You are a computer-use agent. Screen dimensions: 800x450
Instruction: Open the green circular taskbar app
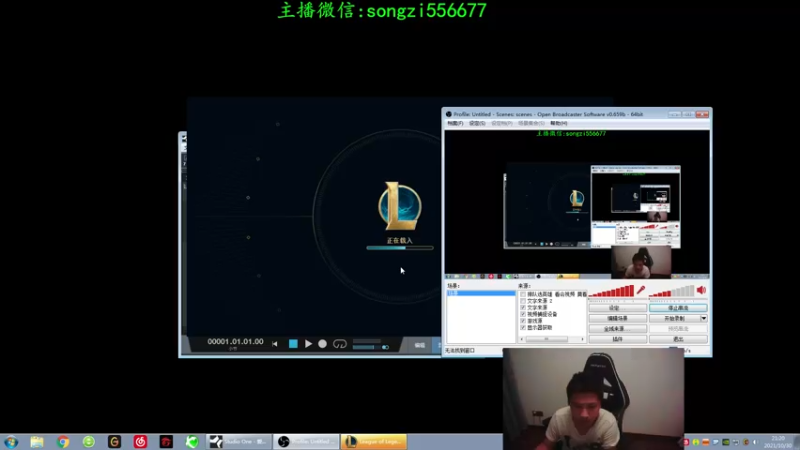coord(89,442)
